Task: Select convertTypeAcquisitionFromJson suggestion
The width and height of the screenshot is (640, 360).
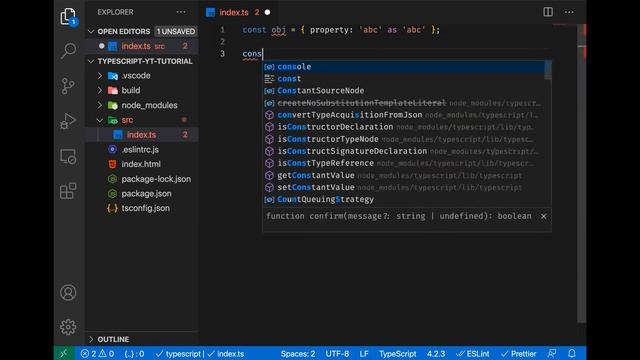Action: [403, 115]
